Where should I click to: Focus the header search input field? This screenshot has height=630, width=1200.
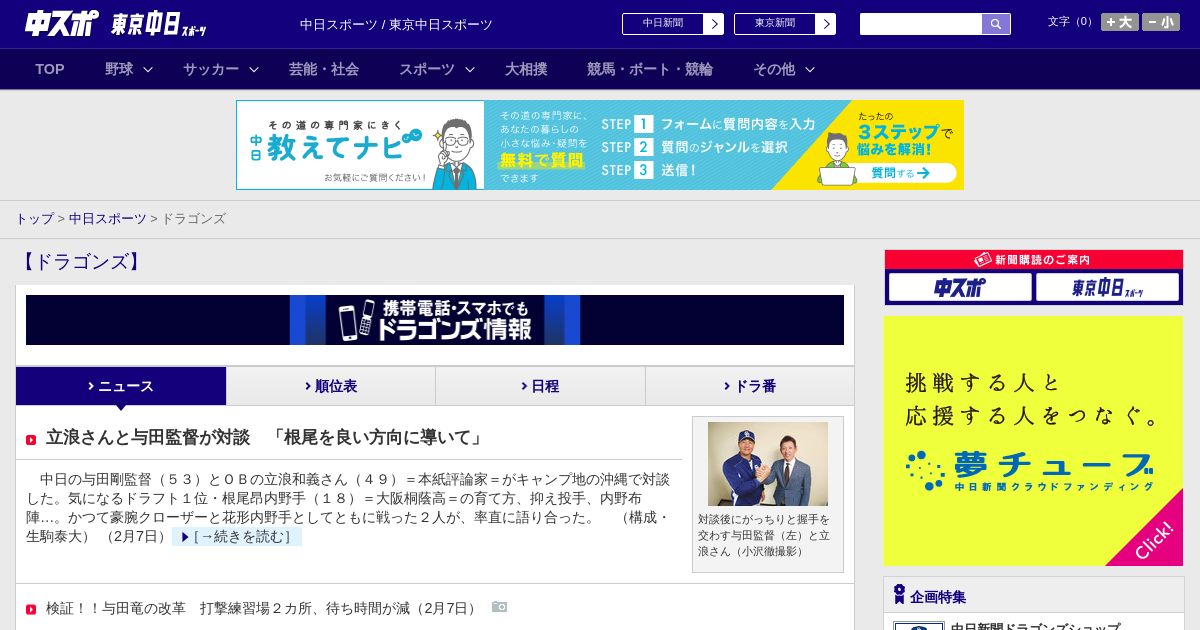point(921,24)
